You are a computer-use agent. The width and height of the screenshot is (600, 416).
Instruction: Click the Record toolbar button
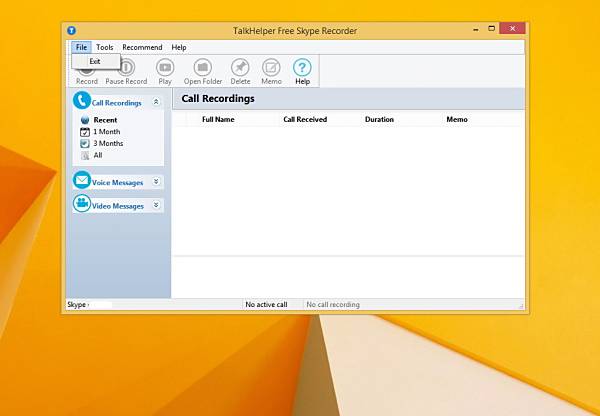87,73
